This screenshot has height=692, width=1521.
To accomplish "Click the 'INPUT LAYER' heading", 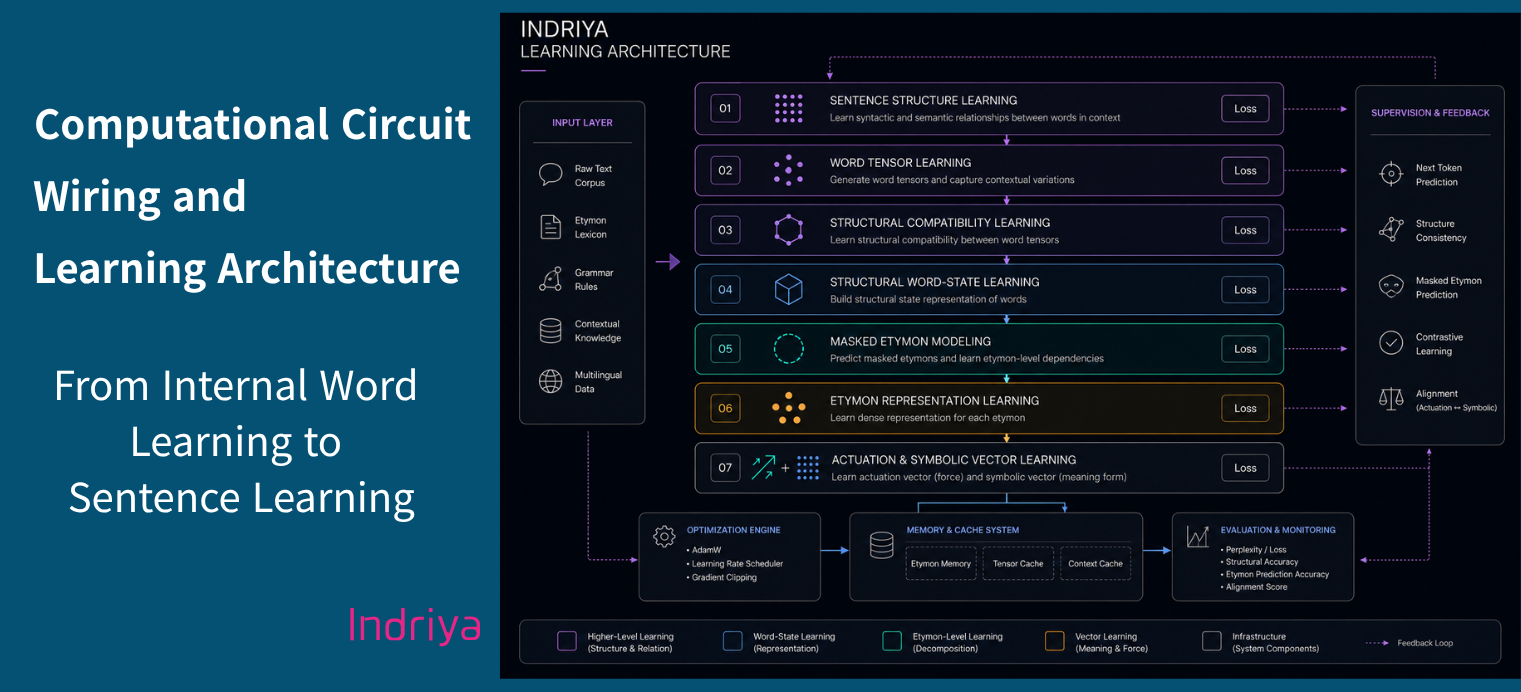I will point(582,122).
